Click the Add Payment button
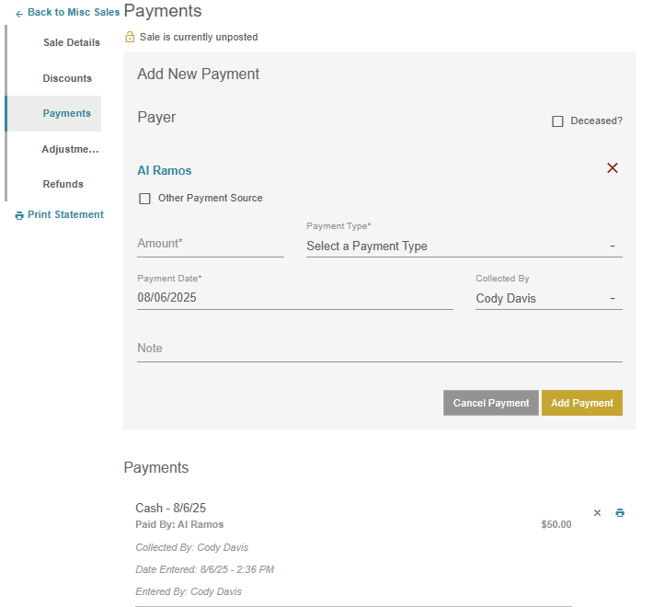653x607 pixels. (582, 403)
